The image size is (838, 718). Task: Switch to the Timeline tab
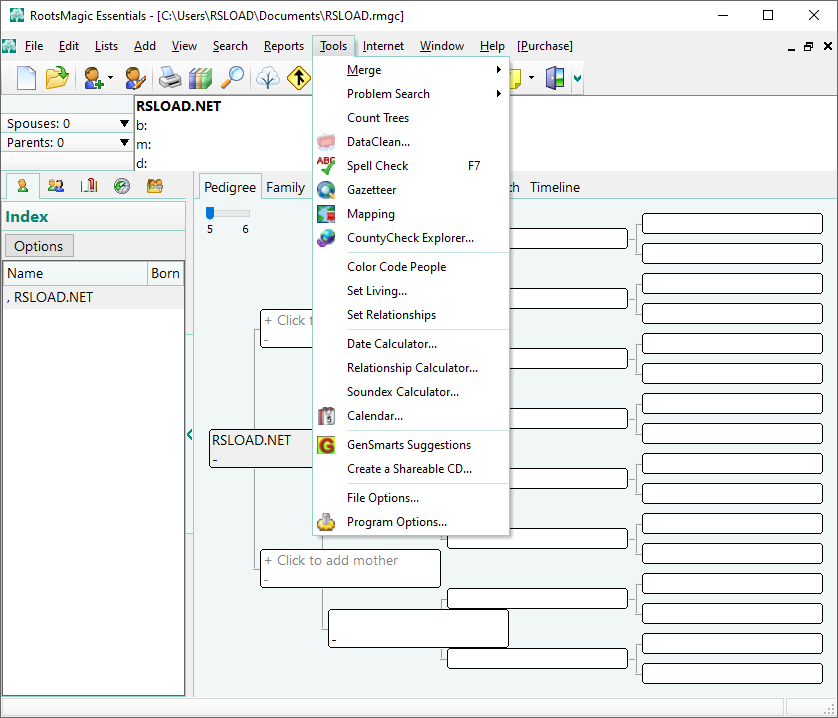(x=555, y=187)
